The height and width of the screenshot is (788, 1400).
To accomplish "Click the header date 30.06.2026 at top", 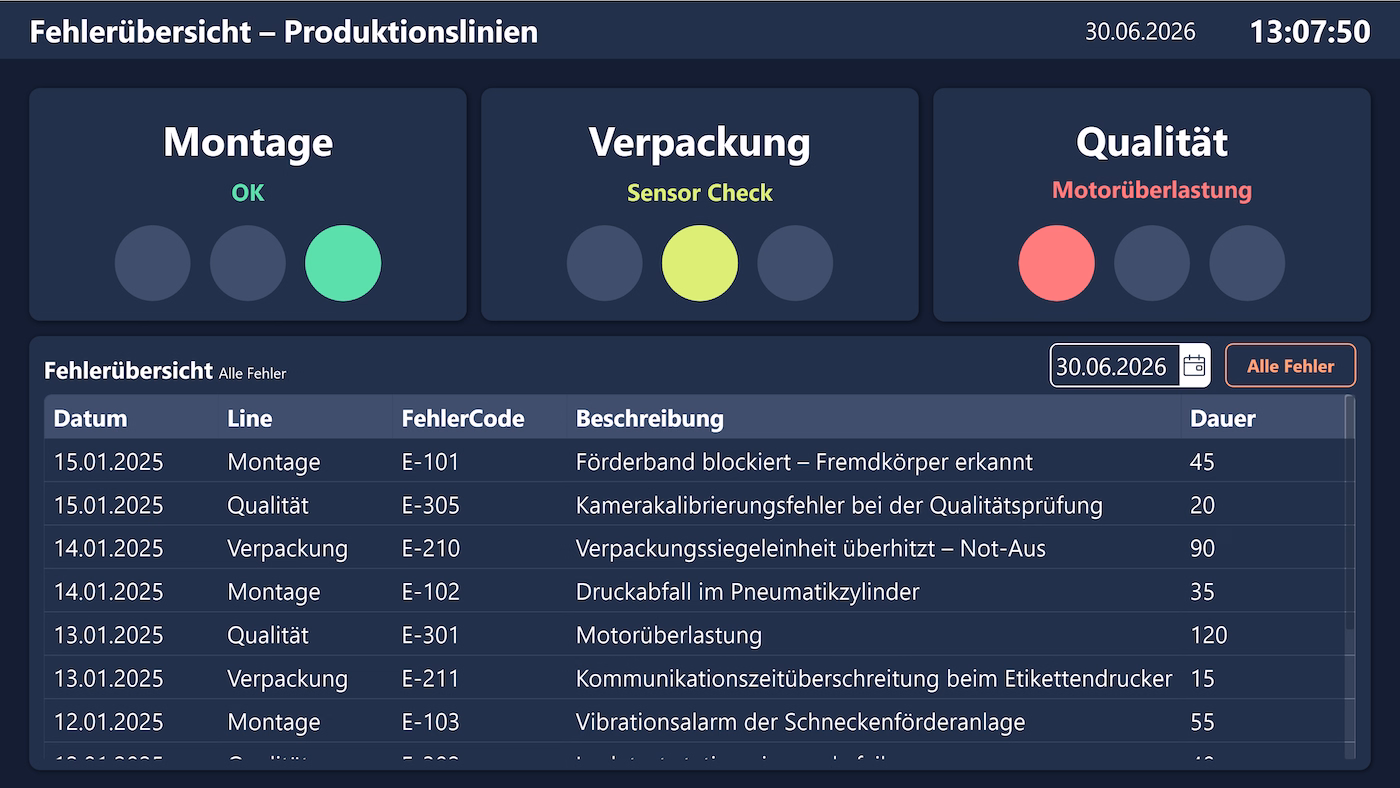I will coord(1140,31).
